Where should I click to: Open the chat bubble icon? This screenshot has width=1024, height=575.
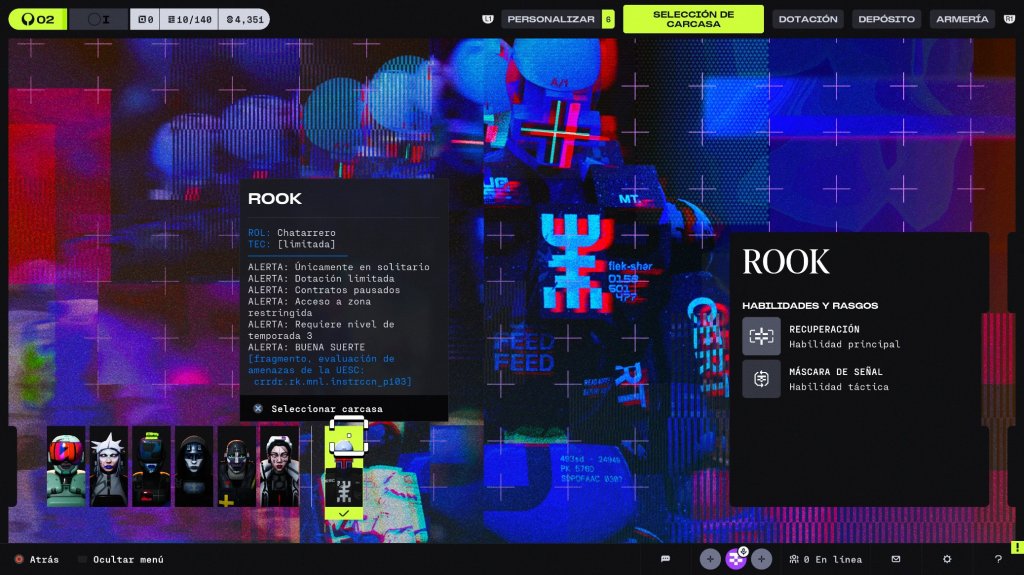(665, 559)
